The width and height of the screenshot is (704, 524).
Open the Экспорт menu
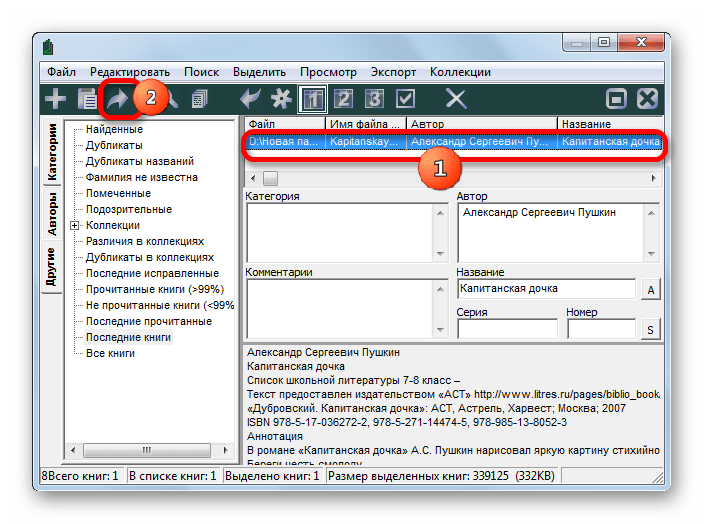point(393,72)
